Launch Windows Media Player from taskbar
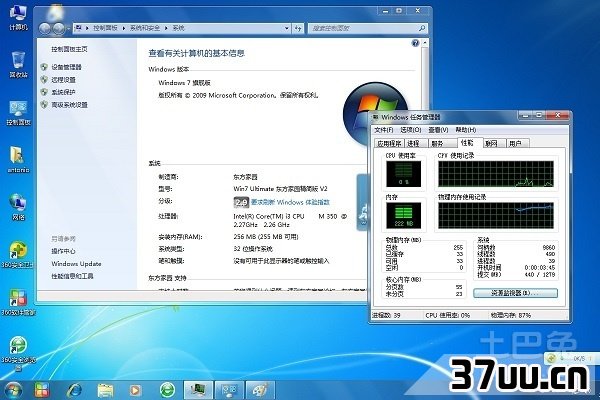 [x=135, y=390]
